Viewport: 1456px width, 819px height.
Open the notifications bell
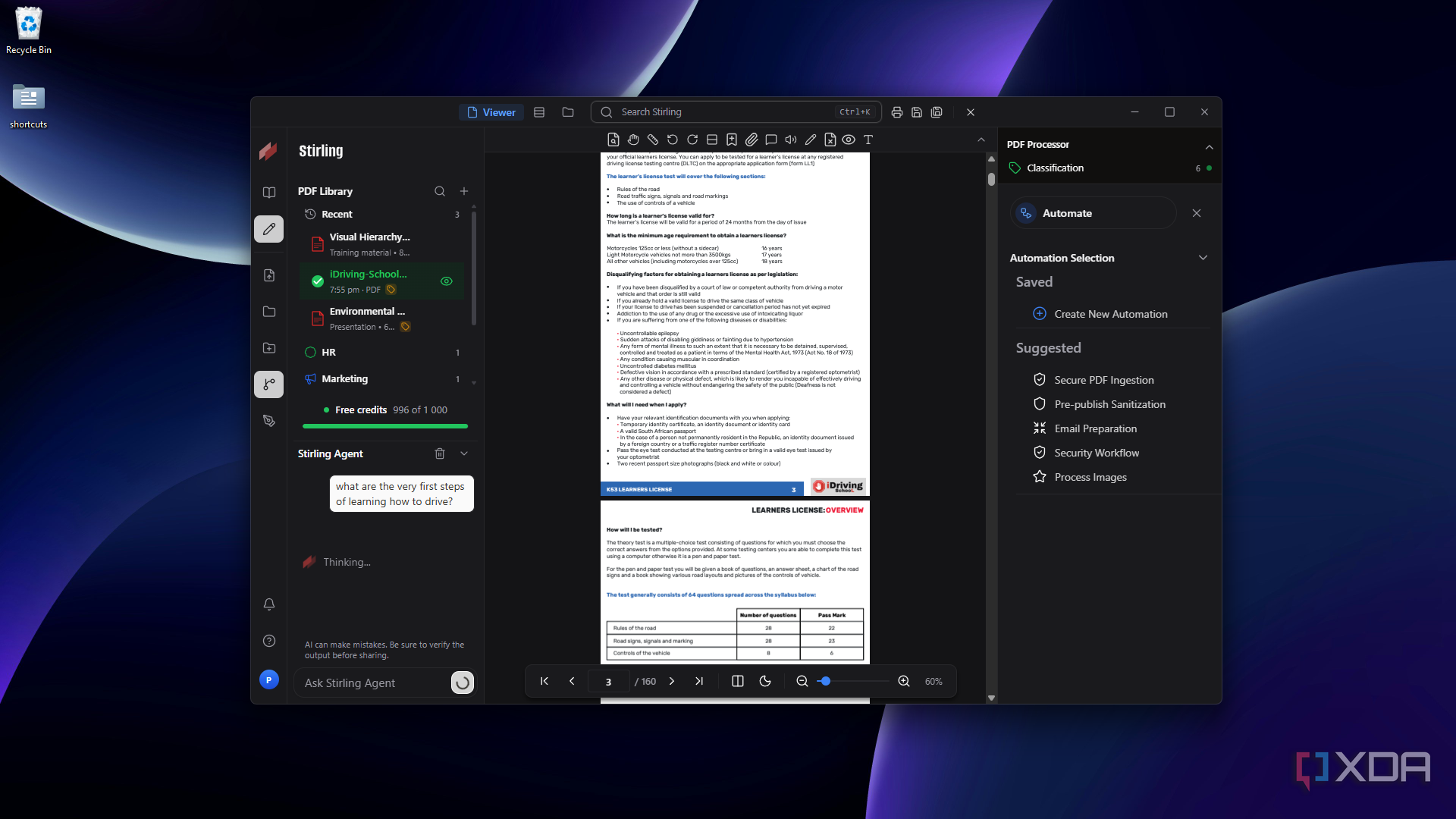269,604
